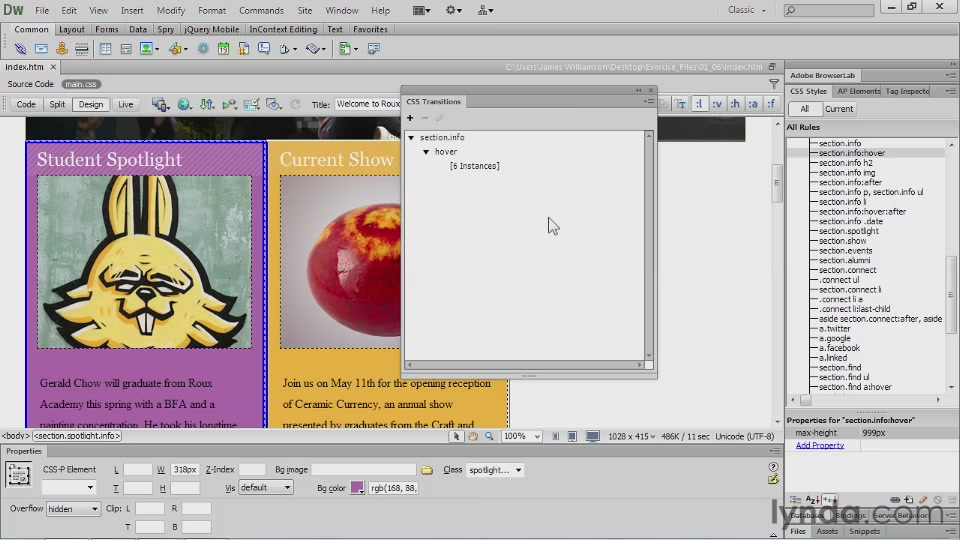Toggle the :v visited state button
960x540 pixels.
tap(717, 104)
